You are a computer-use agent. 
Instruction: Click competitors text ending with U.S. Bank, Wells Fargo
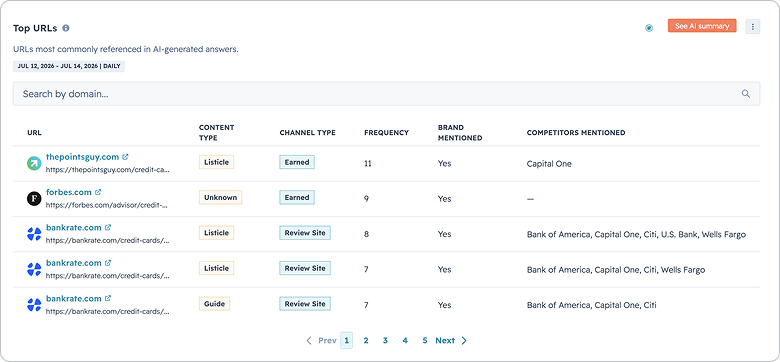(636, 234)
